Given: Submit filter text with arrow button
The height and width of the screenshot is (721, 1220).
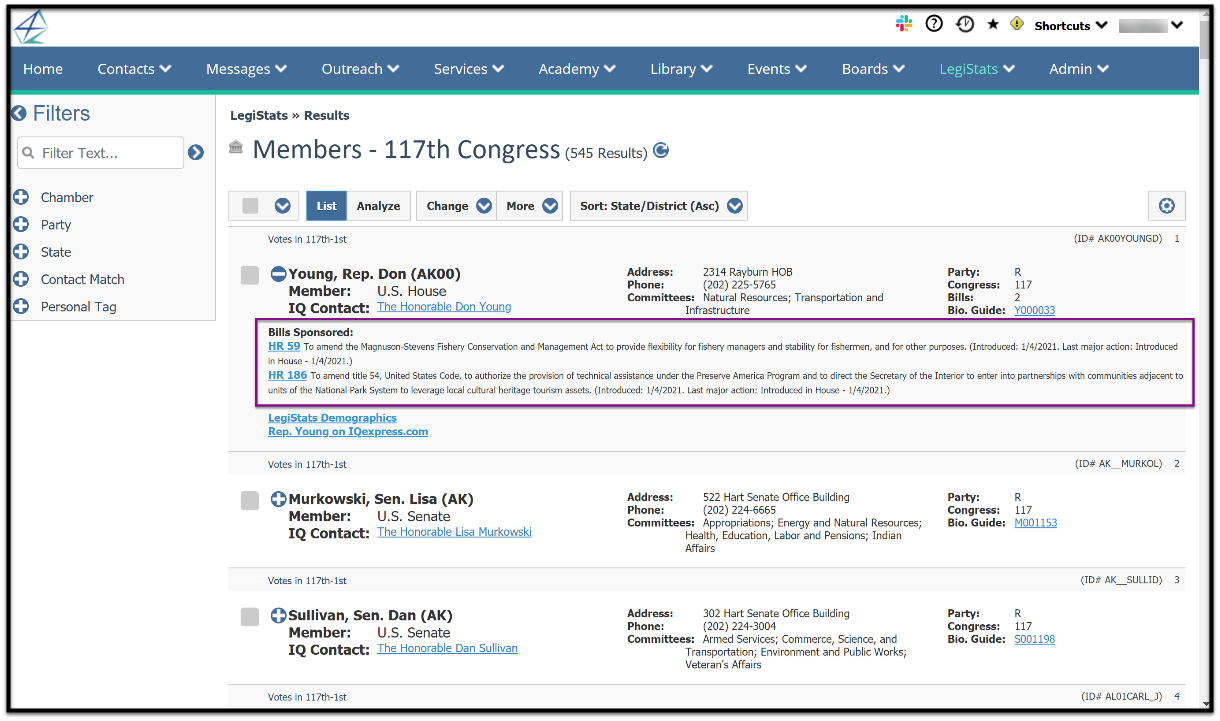Looking at the screenshot, I should pyautogui.click(x=196, y=153).
